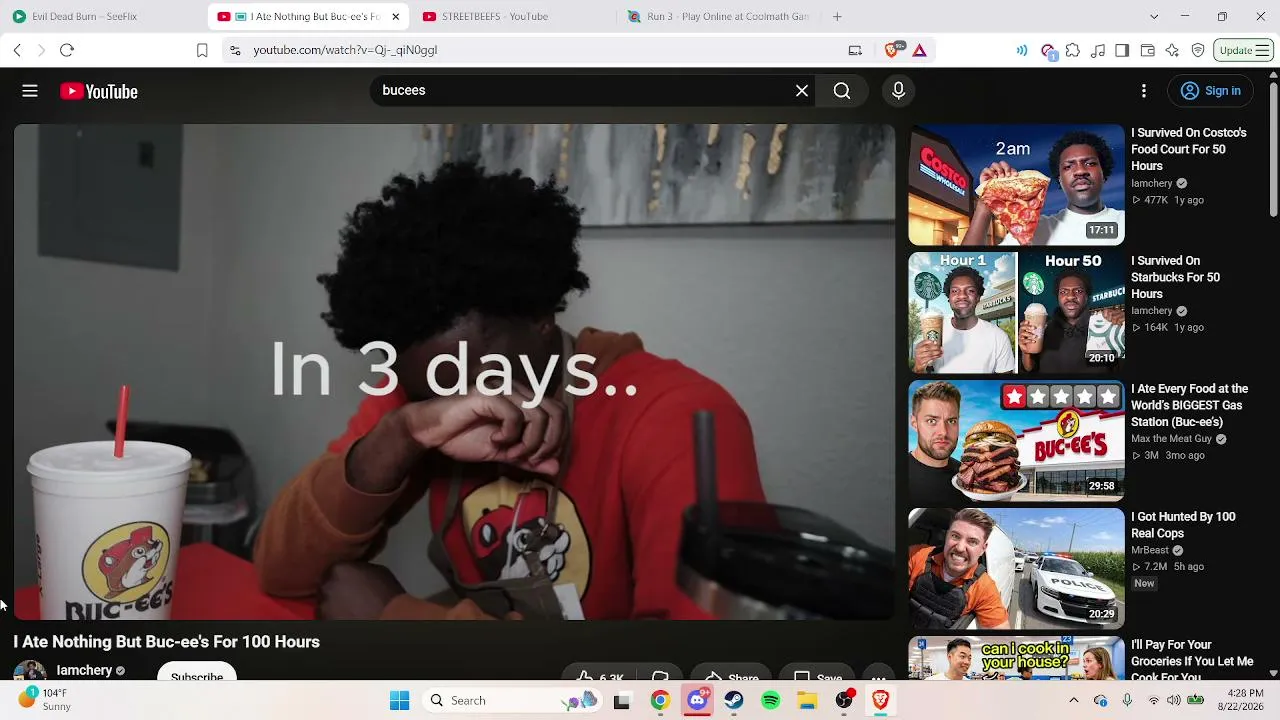The width and height of the screenshot is (1280, 720).
Task: Open Steam from taskbar
Action: 734,701
